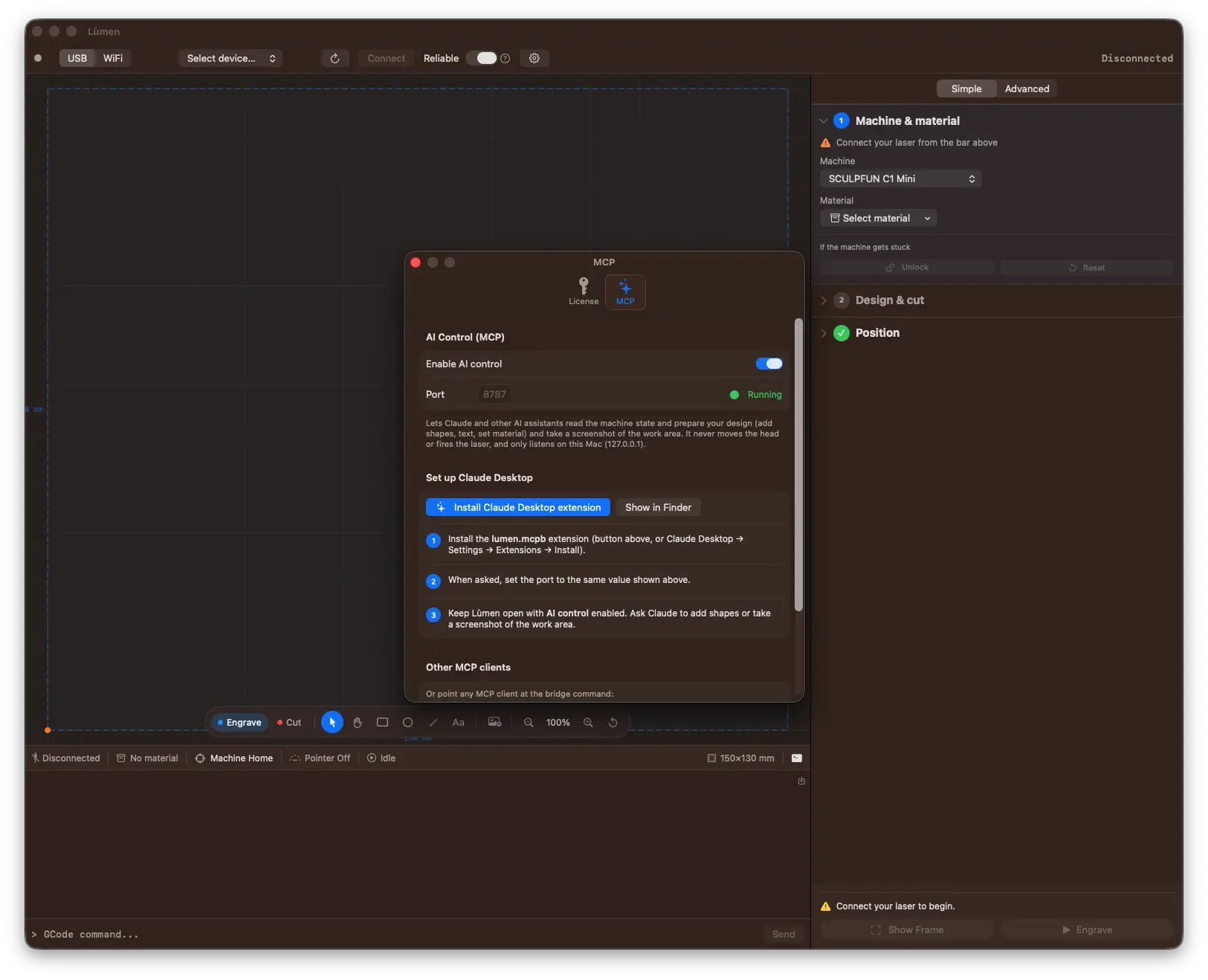Select the MCP tab in the MCP window

coord(625,291)
